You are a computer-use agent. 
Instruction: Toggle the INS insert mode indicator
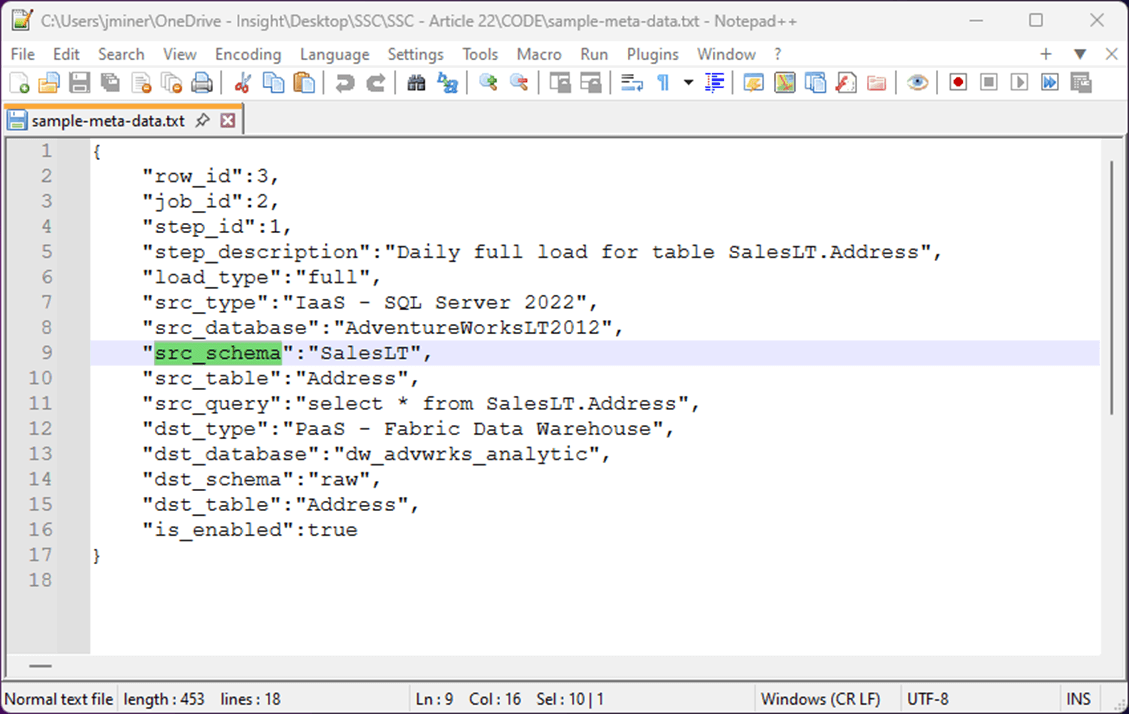(x=1078, y=699)
